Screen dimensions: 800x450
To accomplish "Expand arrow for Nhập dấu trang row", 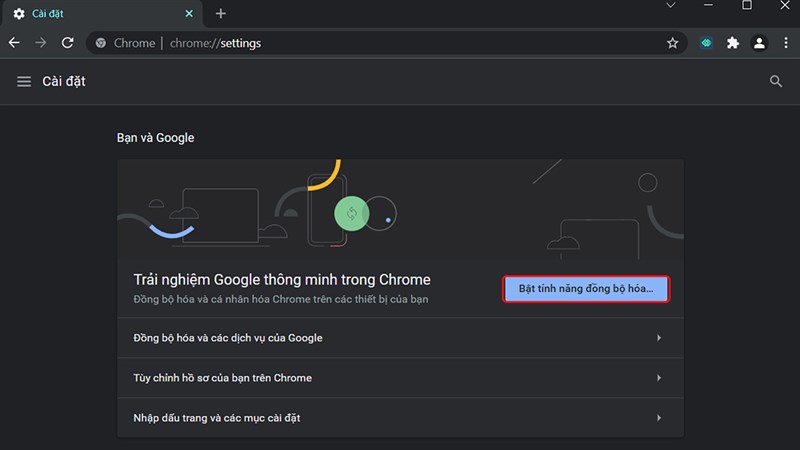I will 659,418.
